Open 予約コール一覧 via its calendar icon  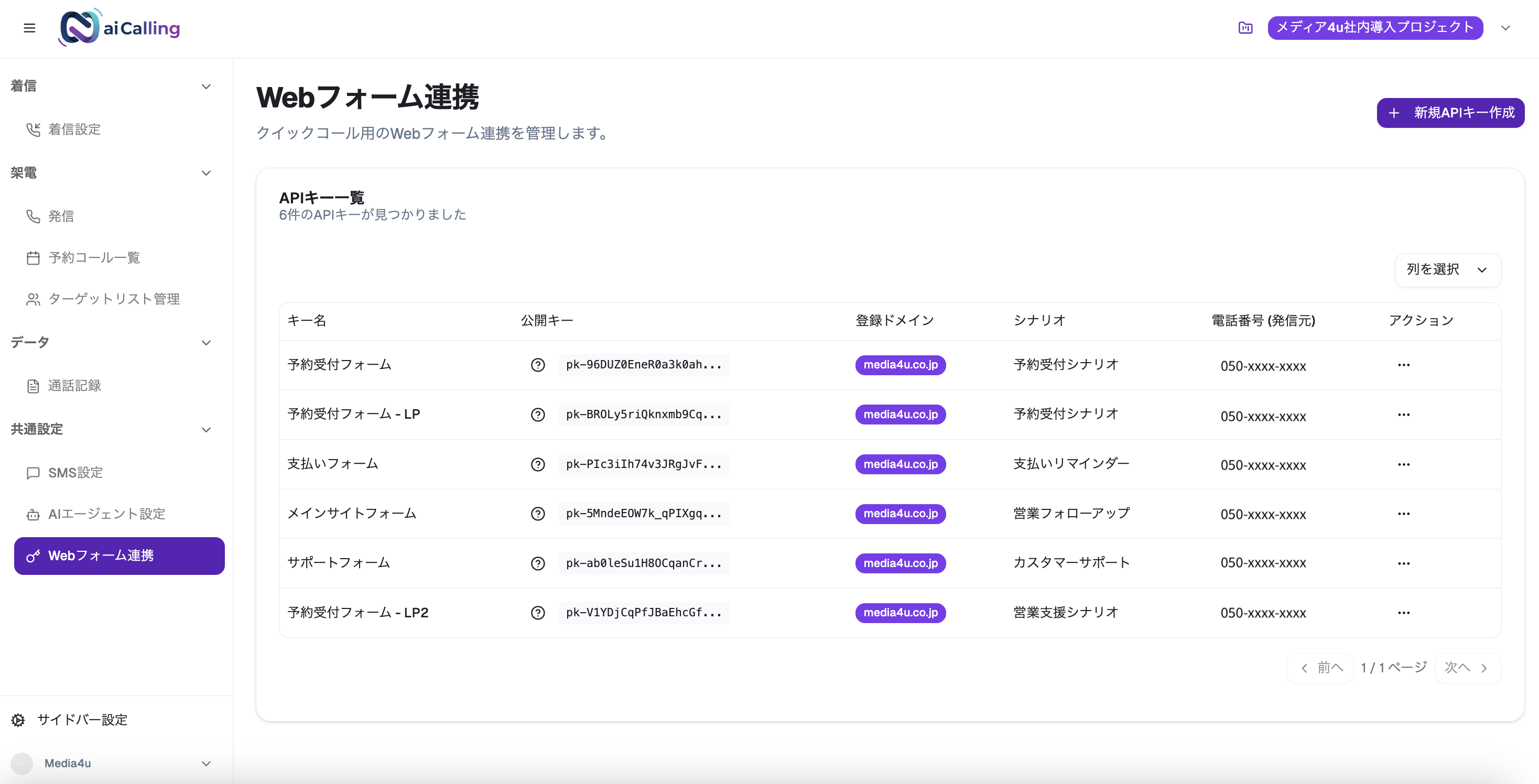[34, 257]
